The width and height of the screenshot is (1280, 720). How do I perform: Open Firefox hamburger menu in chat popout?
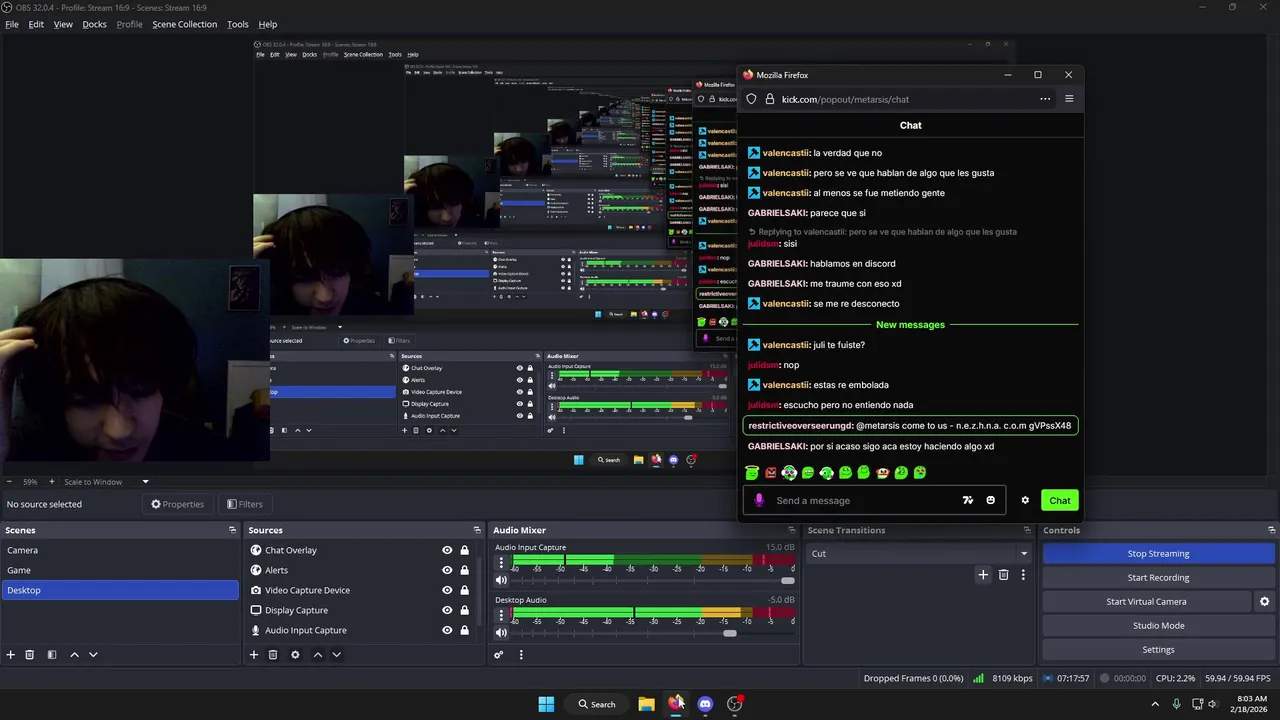coord(1069,99)
